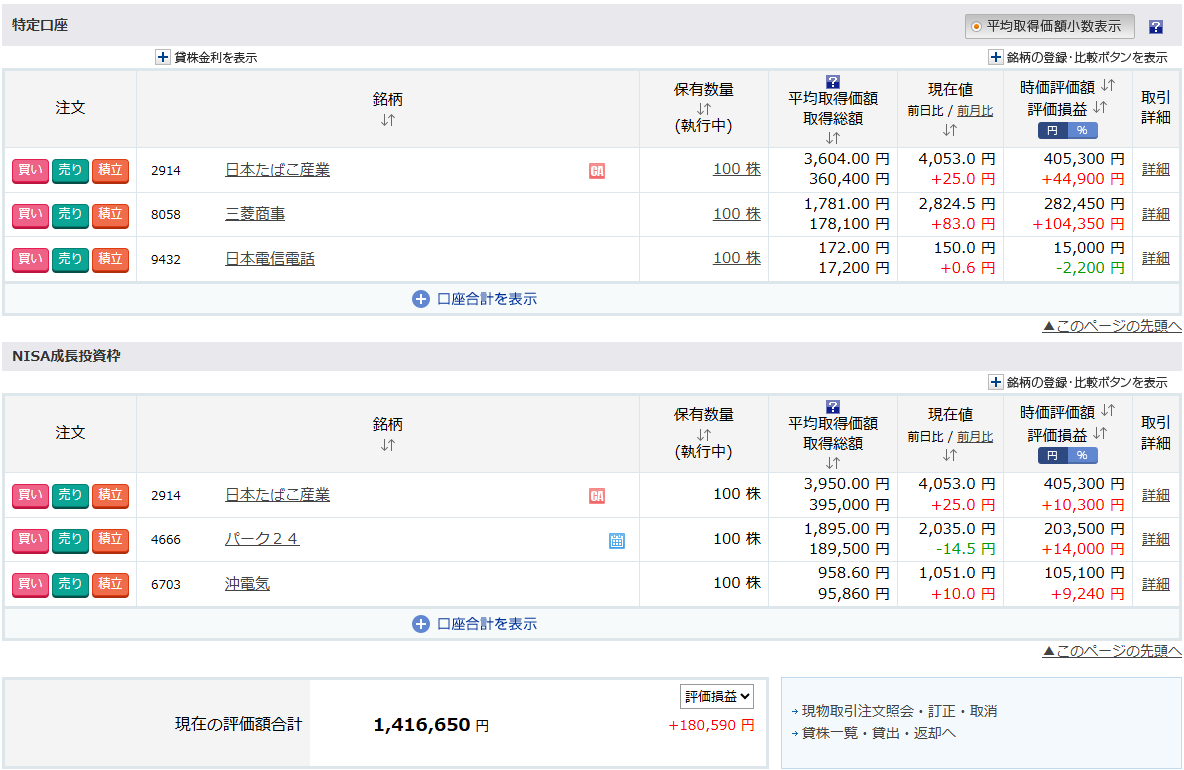This screenshot has width=1184, height=770.
Task: Open 100 株 link for 日本電信電話
Action: point(736,257)
